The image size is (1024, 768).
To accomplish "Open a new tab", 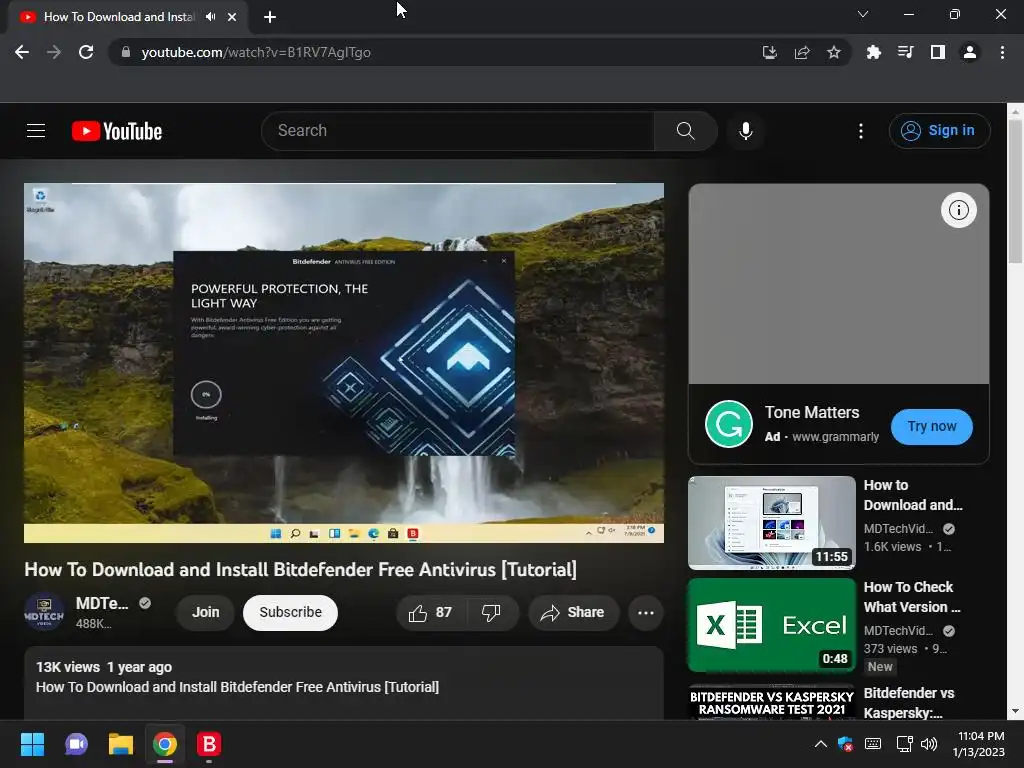I will 270,17.
